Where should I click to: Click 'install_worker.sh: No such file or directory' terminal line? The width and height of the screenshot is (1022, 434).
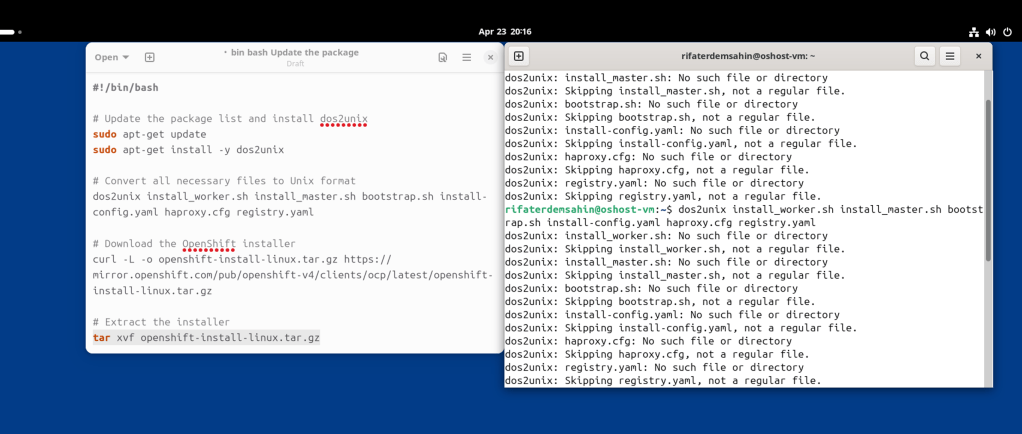click(x=666, y=236)
